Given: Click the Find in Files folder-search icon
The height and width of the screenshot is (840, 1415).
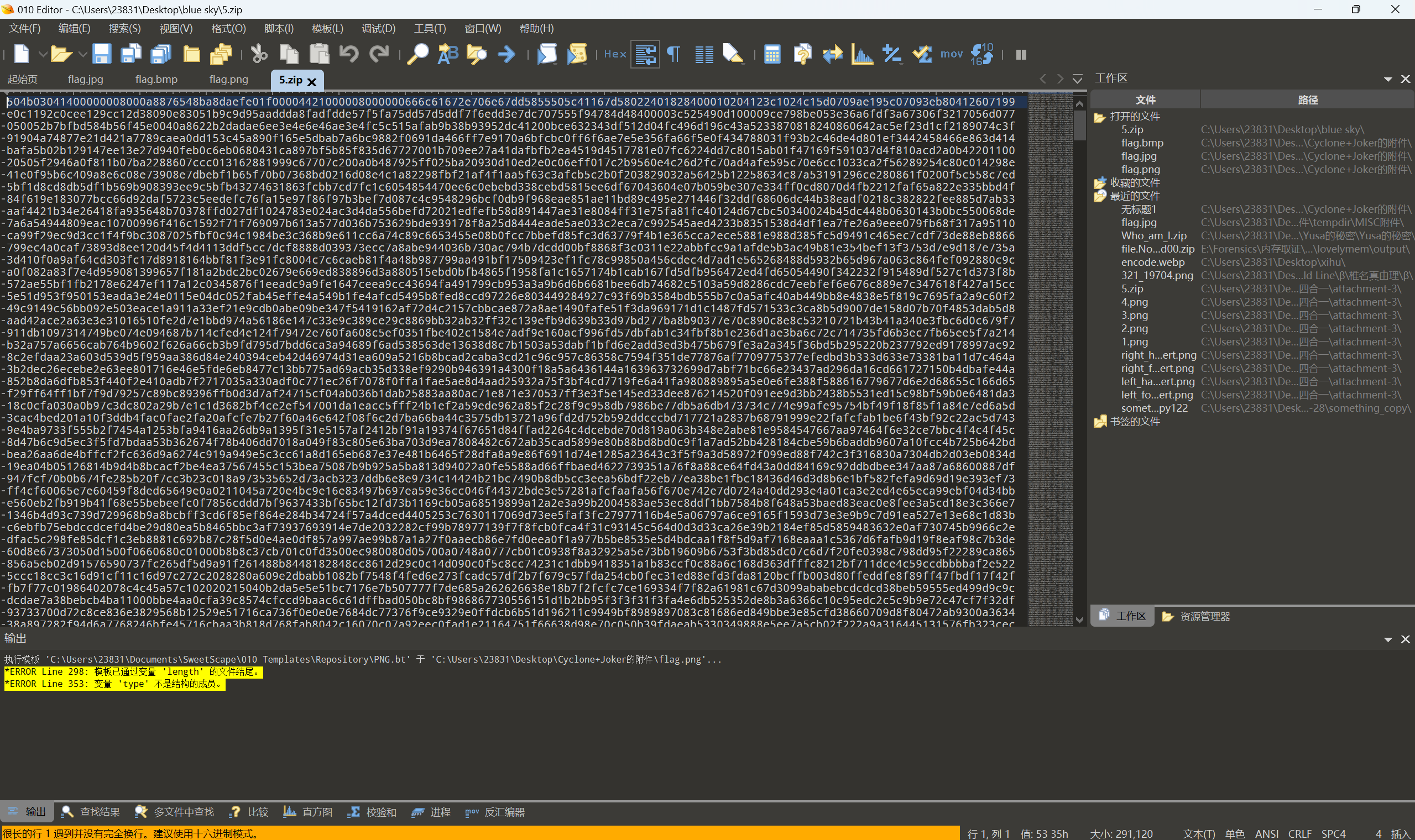Looking at the screenshot, I should pos(477,54).
